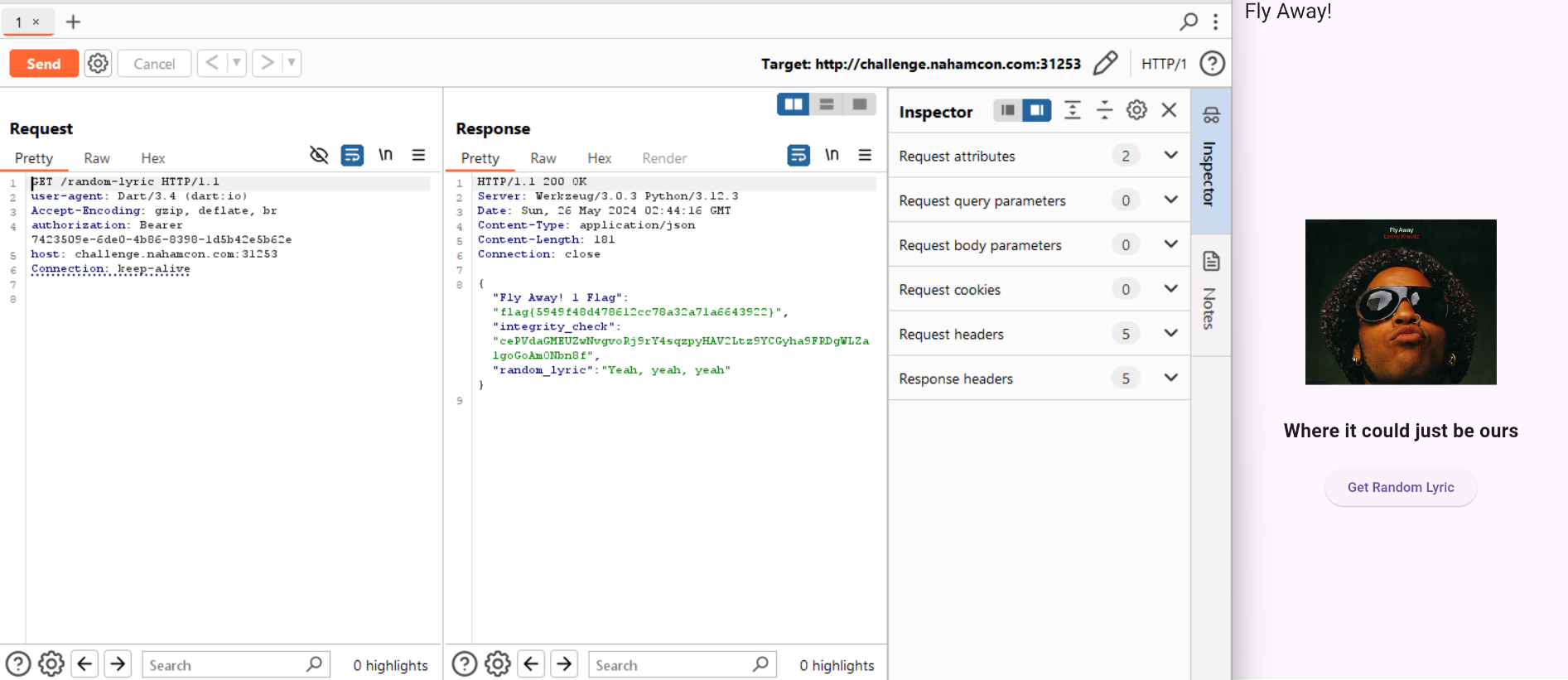This screenshot has height=680, width=1568.
Task: Click the authorization Bearer header line
Action: [162, 233]
